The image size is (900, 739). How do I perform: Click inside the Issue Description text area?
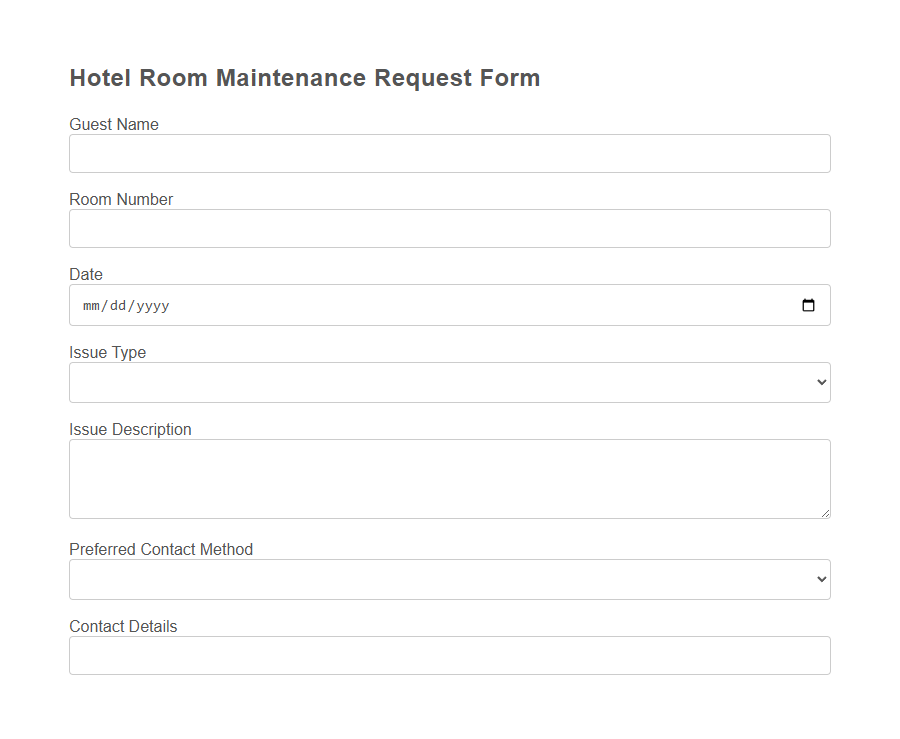450,478
